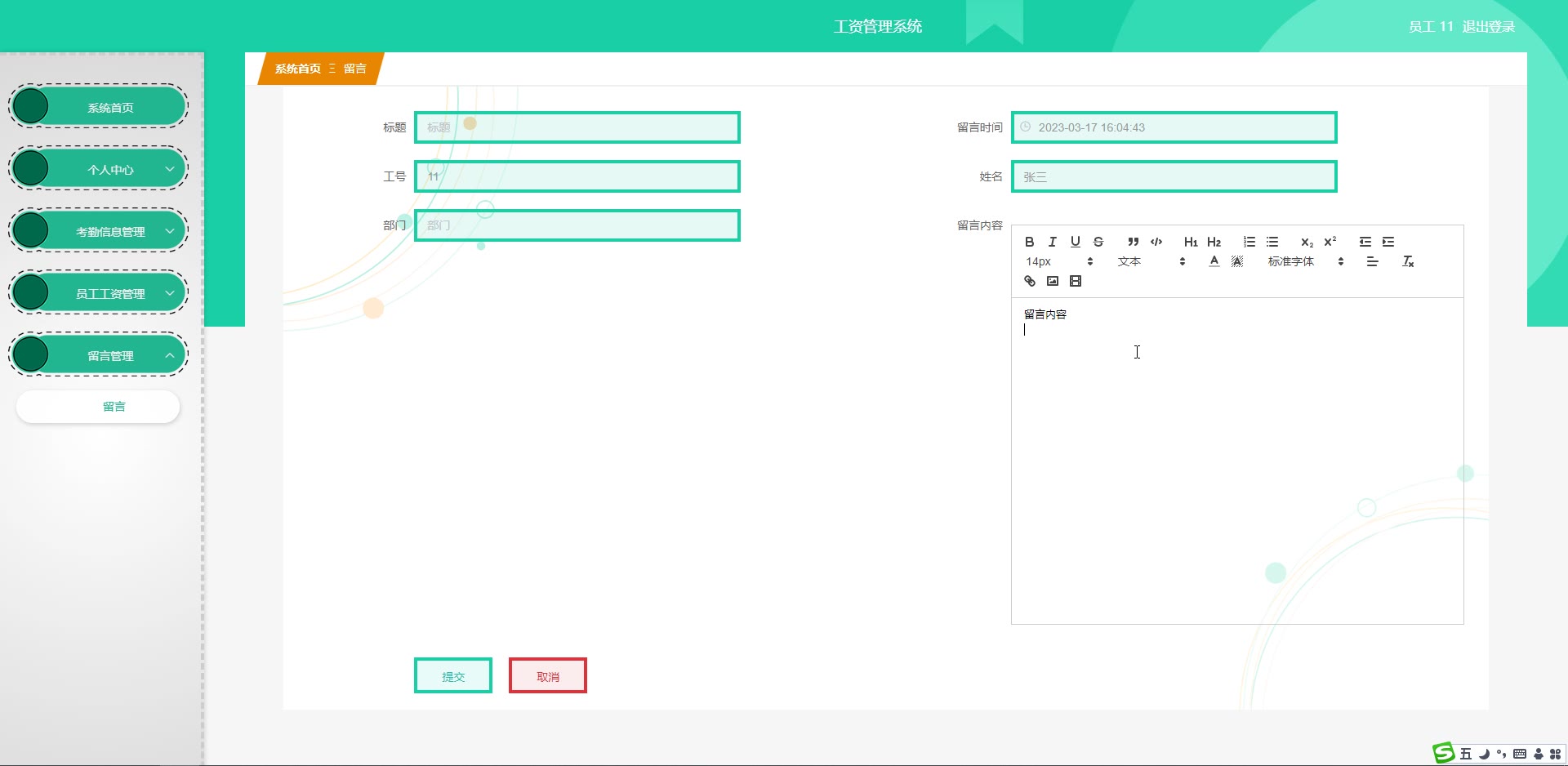
Task: Open the 留言时间 date-time picker
Action: (x=1174, y=127)
